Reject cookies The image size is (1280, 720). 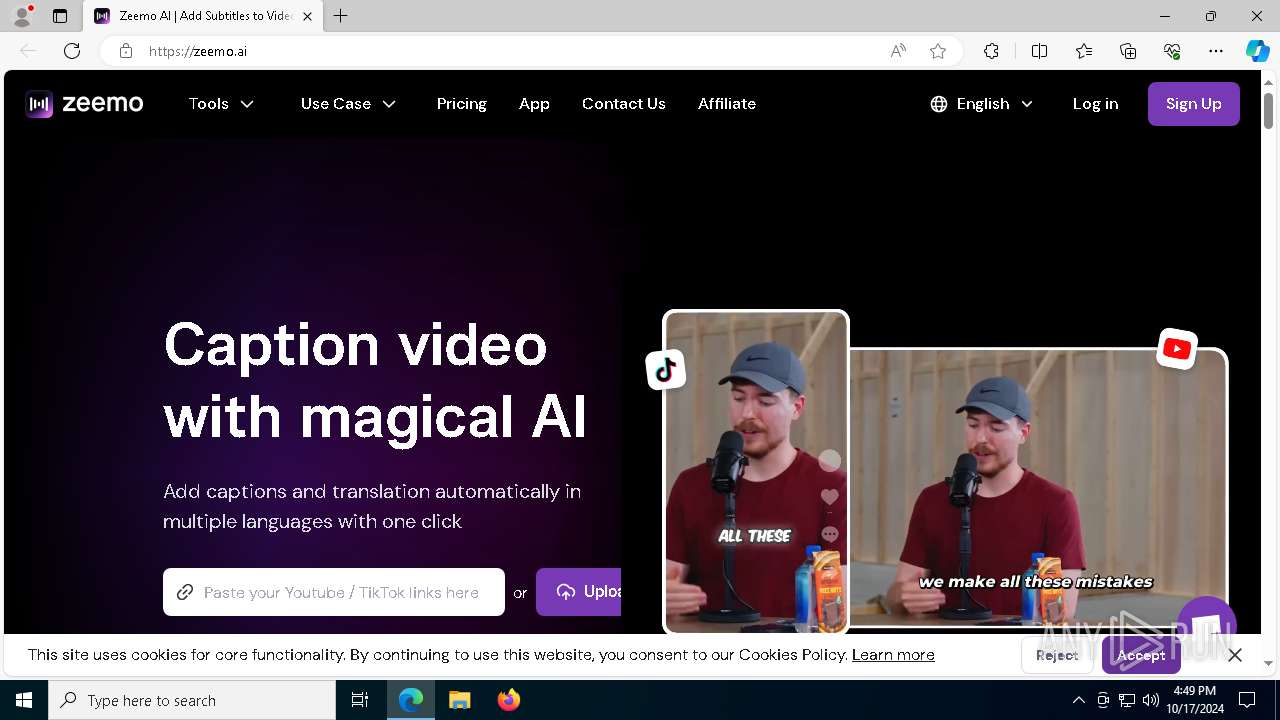coord(1057,655)
